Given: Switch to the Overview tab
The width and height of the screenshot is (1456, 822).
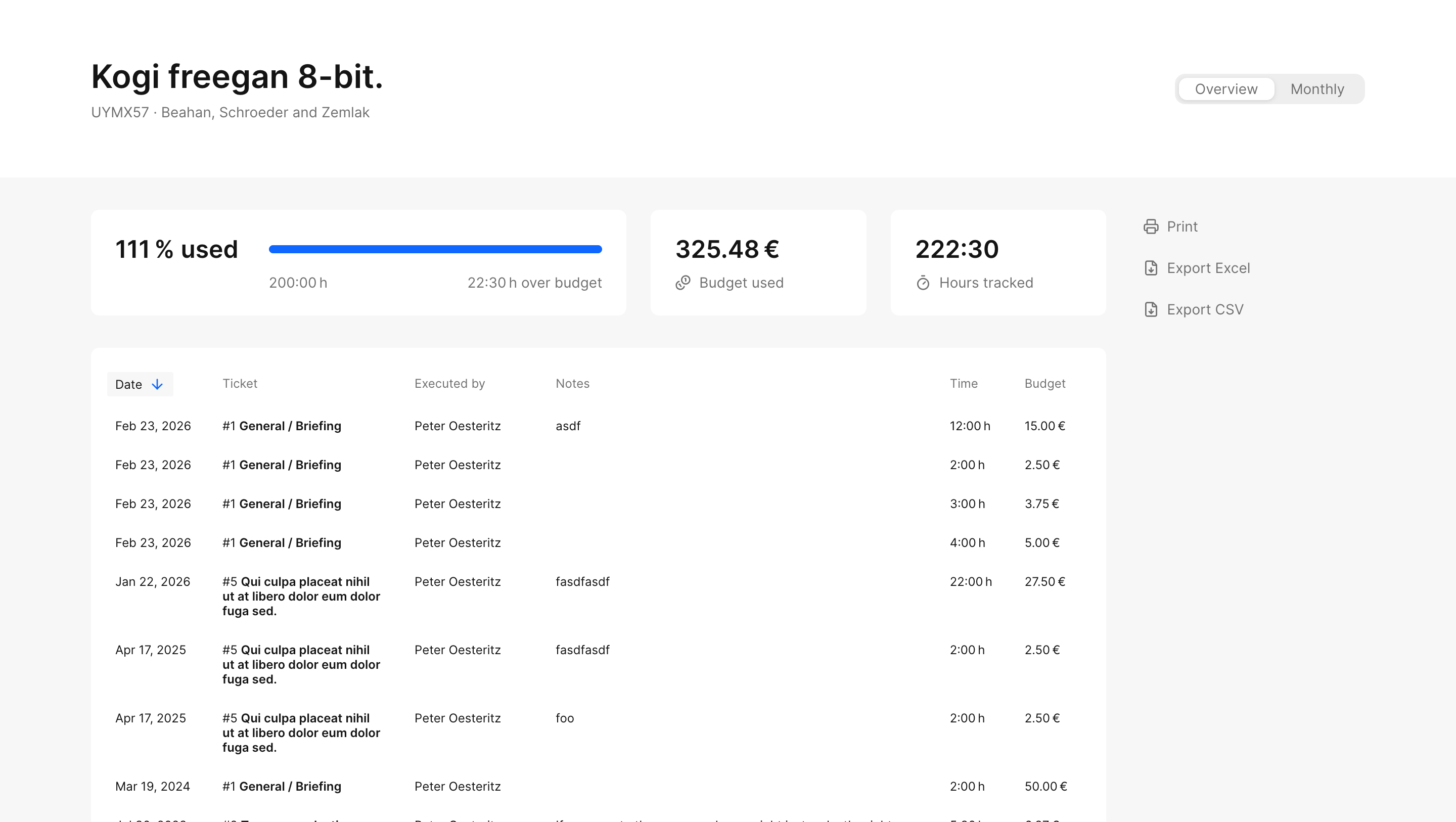Looking at the screenshot, I should (1226, 89).
